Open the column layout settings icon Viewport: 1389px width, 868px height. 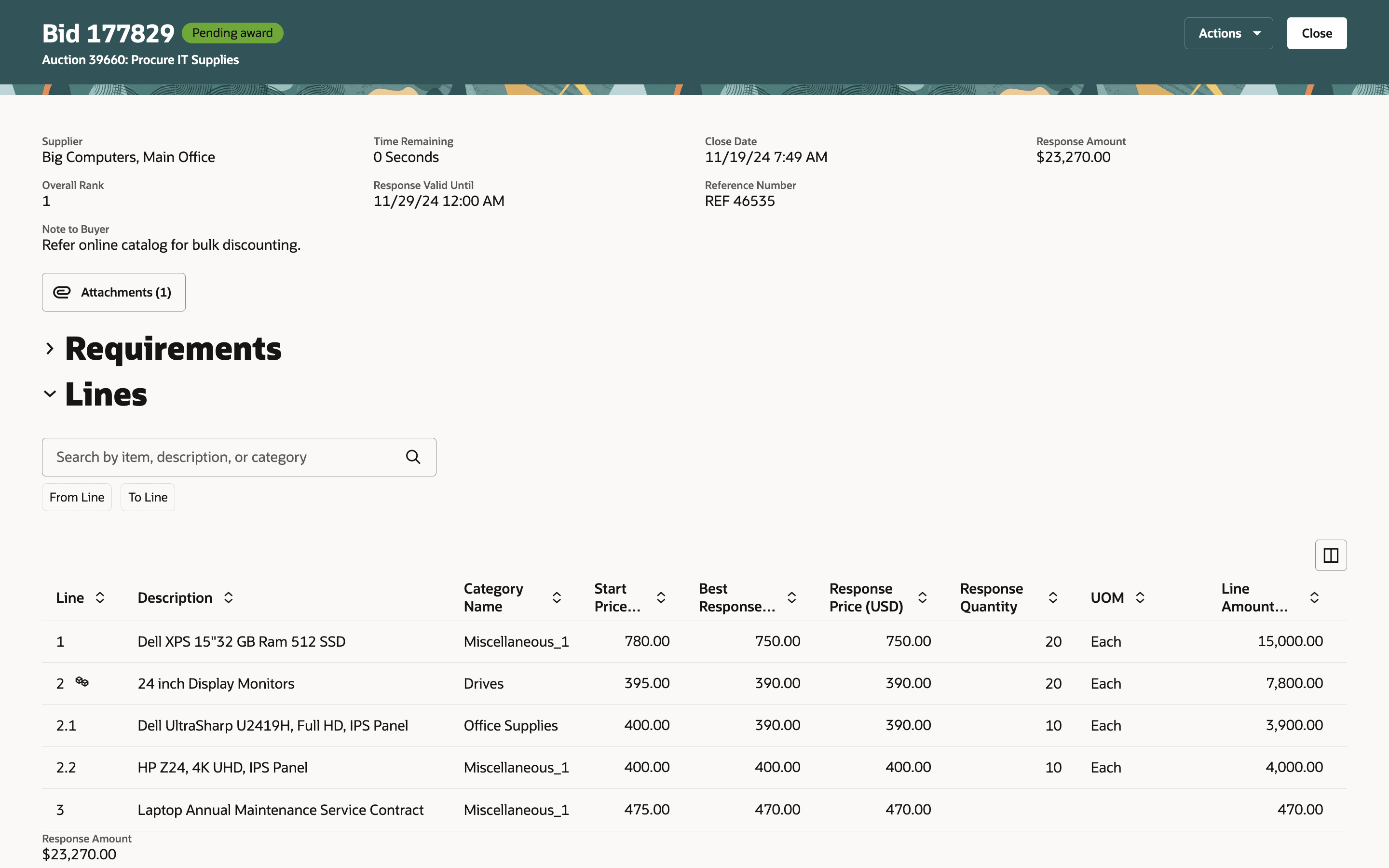click(1331, 555)
